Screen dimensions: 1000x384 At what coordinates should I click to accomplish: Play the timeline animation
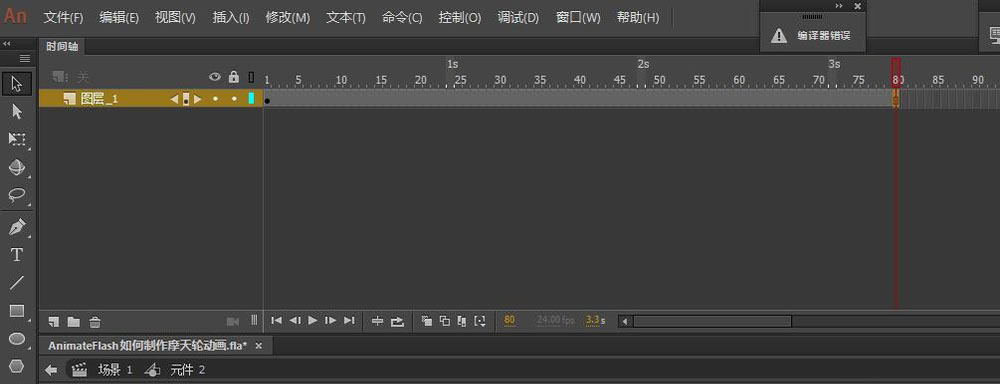coord(312,320)
